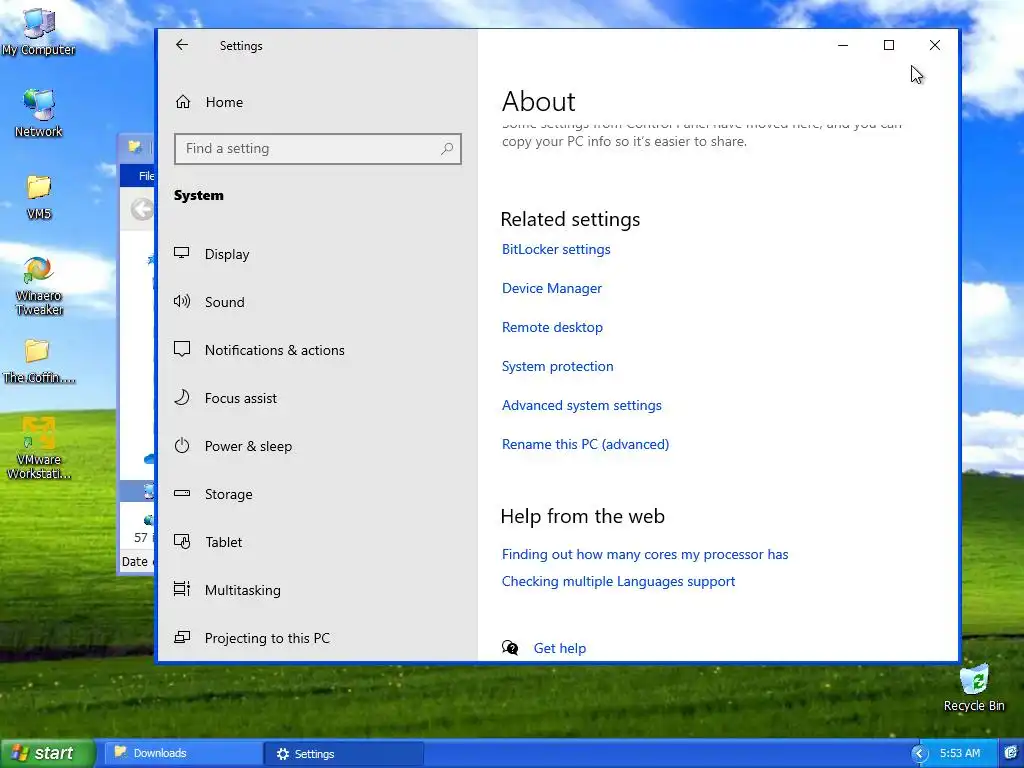Switch to Downloads taskbar window

click(x=183, y=753)
